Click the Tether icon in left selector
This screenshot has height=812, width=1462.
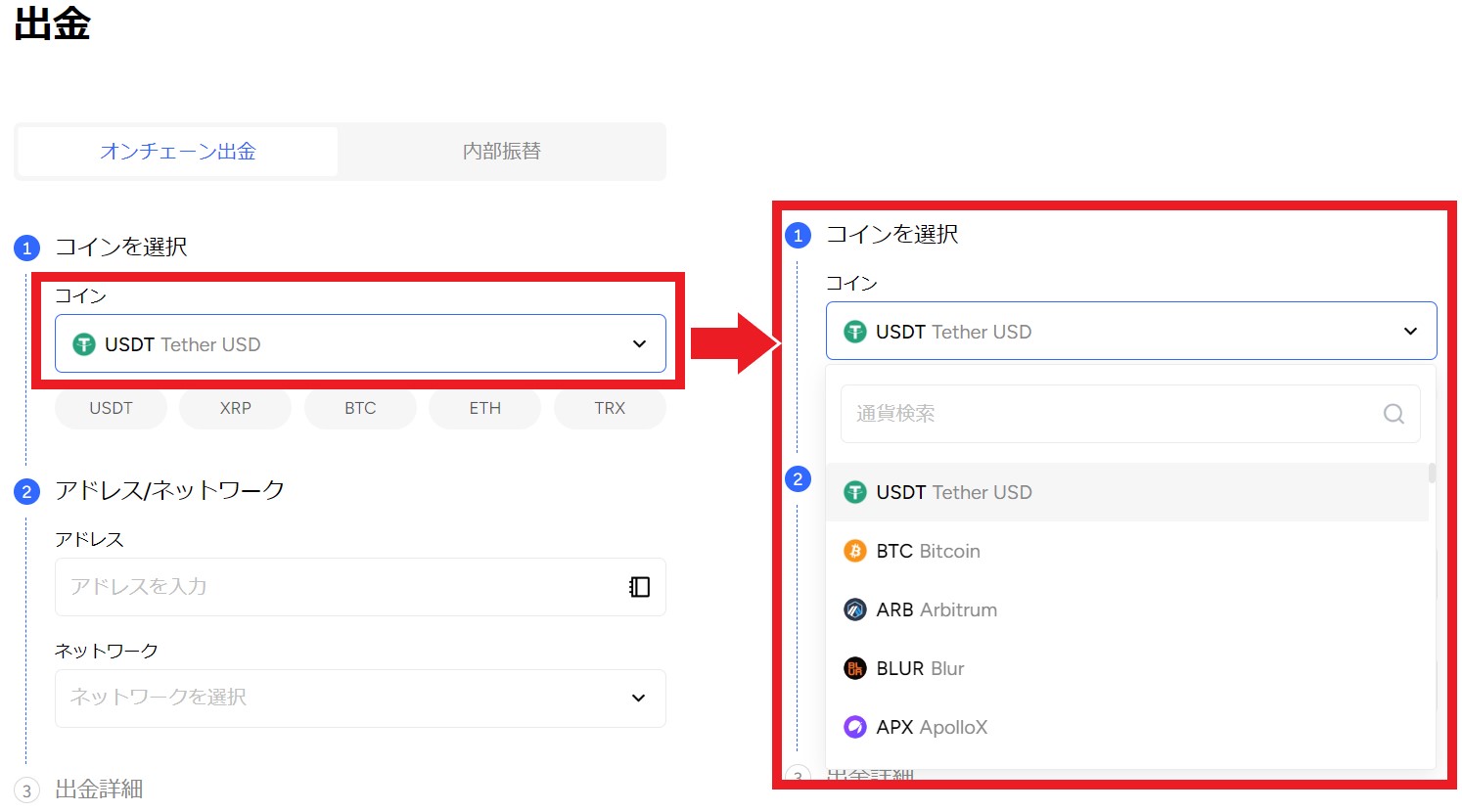coord(84,344)
